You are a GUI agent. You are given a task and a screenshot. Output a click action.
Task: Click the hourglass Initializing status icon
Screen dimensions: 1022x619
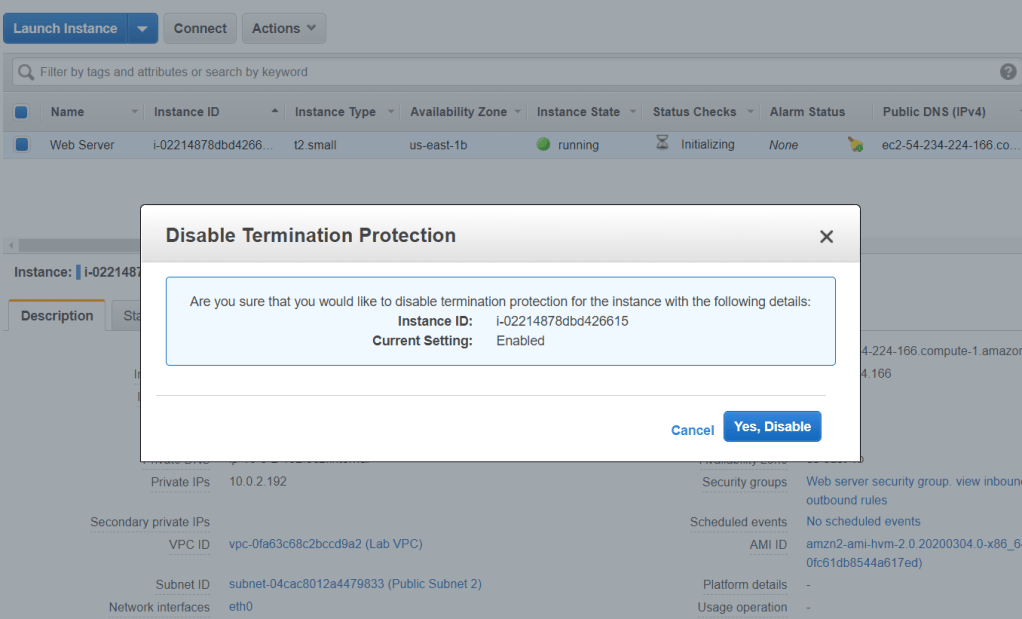pyautogui.click(x=662, y=144)
